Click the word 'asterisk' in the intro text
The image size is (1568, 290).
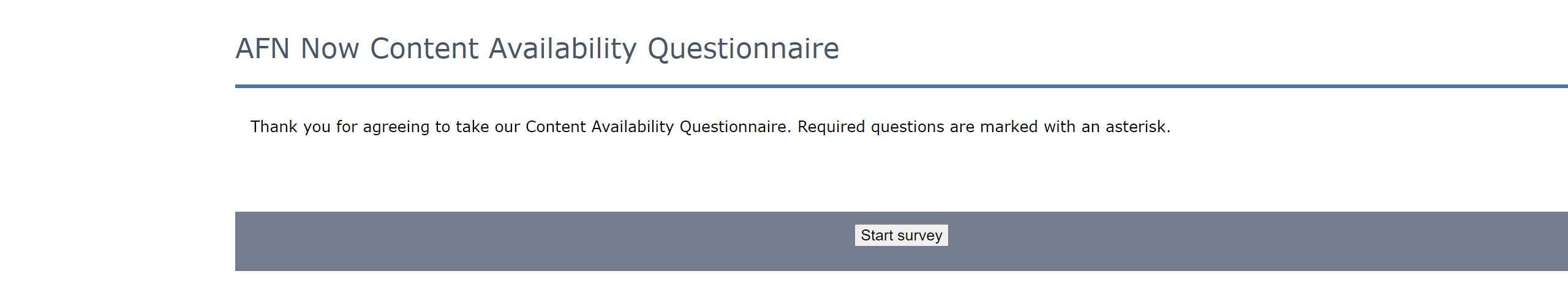1136,127
